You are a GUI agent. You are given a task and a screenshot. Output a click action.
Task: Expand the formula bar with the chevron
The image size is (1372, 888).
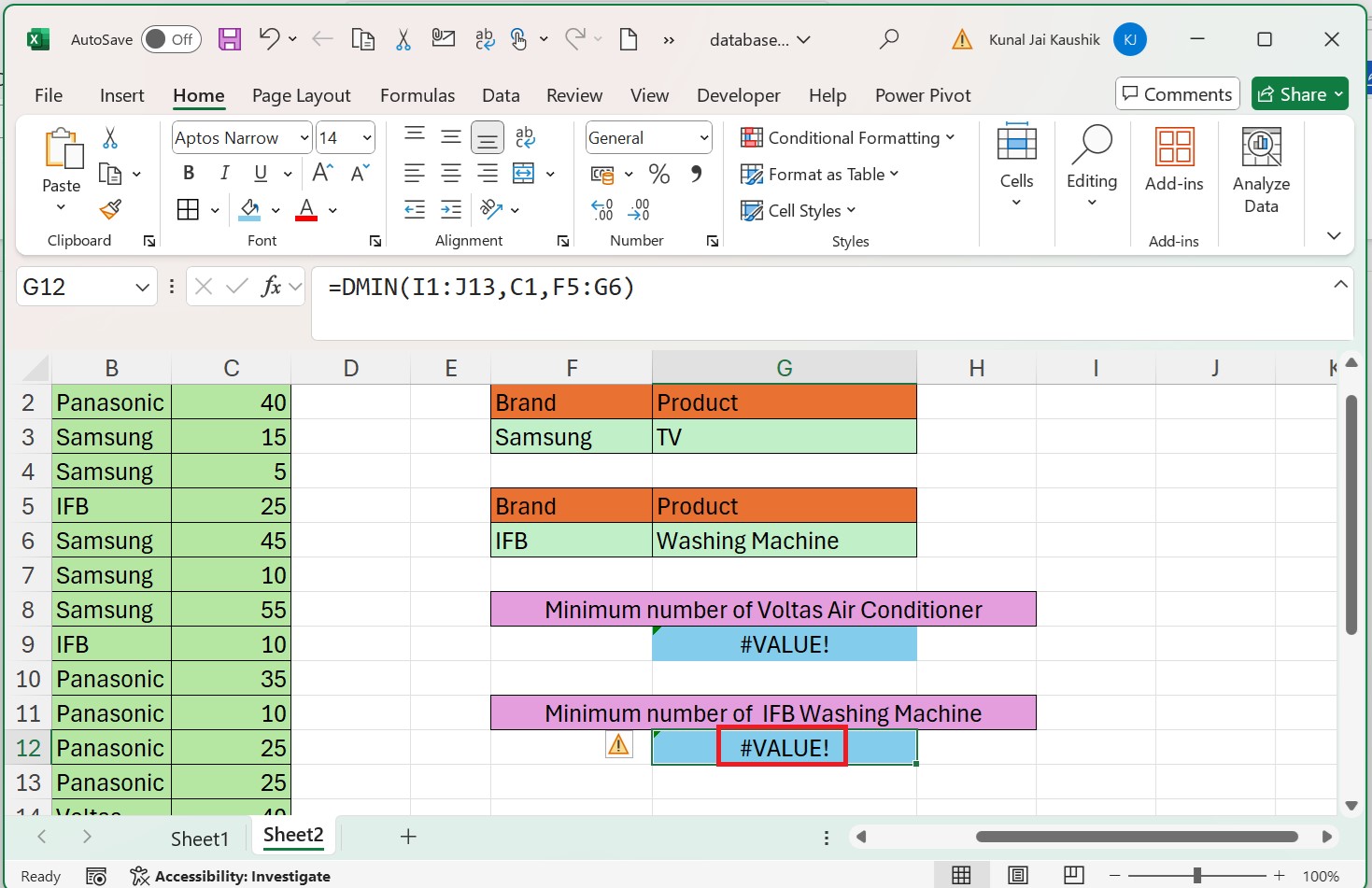coord(1340,284)
